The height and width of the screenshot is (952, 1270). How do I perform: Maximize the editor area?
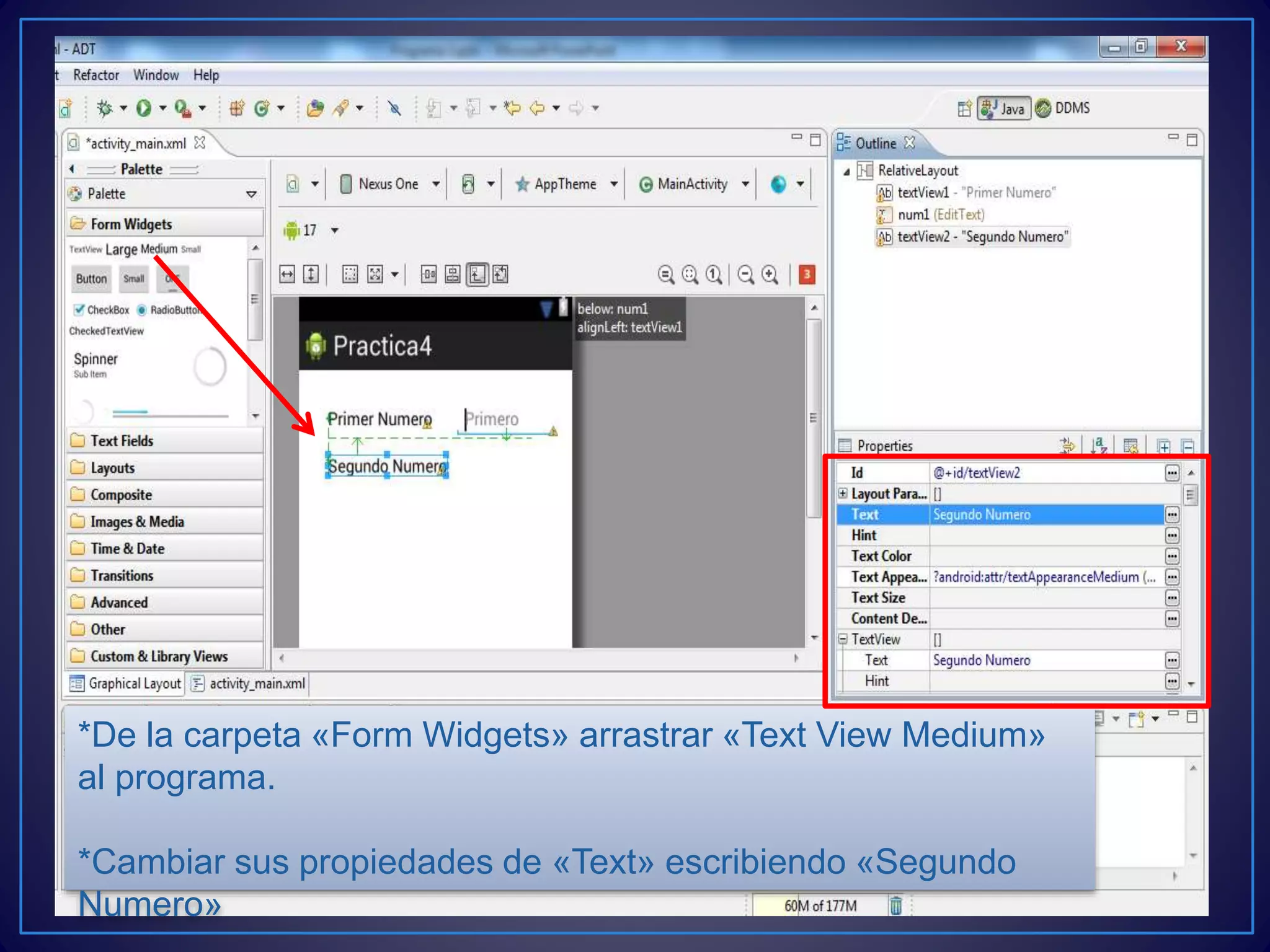tap(815, 140)
